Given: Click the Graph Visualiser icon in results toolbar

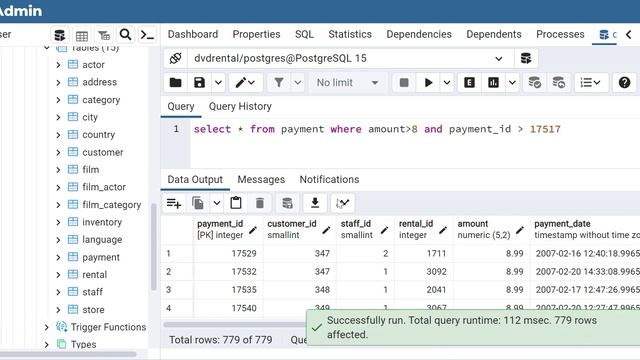Looking at the screenshot, I should pyautogui.click(x=342, y=203).
